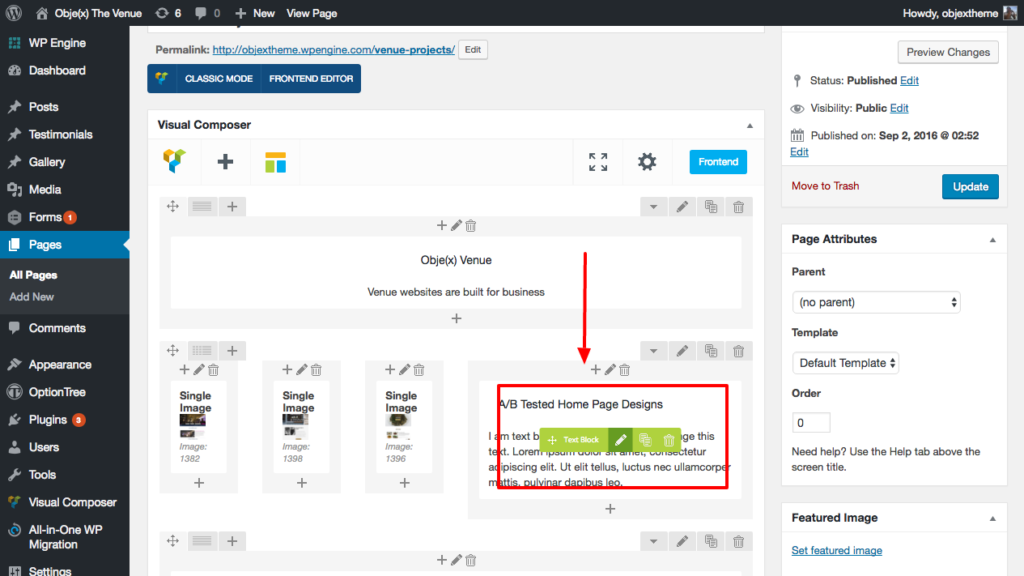
Task: Collapse the Visual Composer panel
Action: tap(750, 125)
